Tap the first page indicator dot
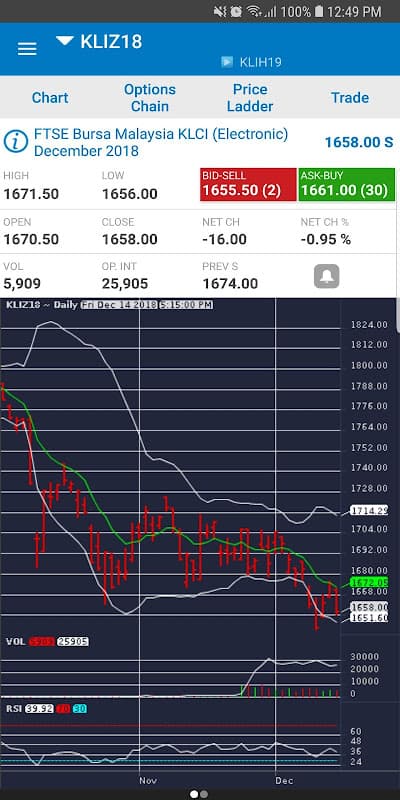Image resolution: width=400 pixels, height=800 pixels. 194,794
